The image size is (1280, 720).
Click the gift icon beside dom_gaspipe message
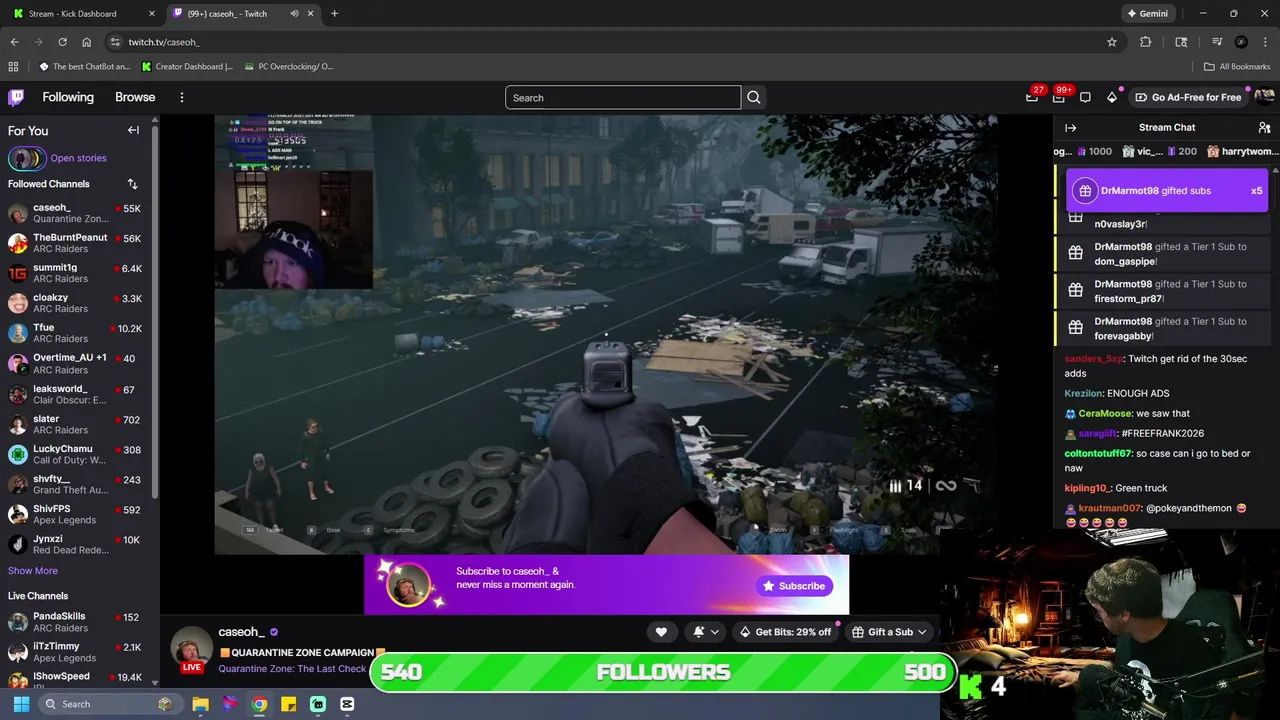[1075, 254]
